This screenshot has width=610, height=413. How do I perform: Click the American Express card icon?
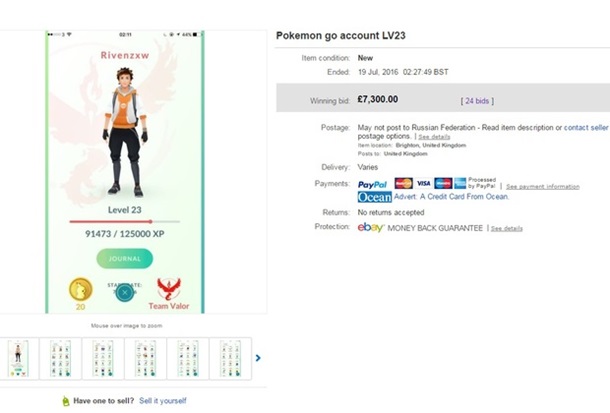tap(442, 184)
